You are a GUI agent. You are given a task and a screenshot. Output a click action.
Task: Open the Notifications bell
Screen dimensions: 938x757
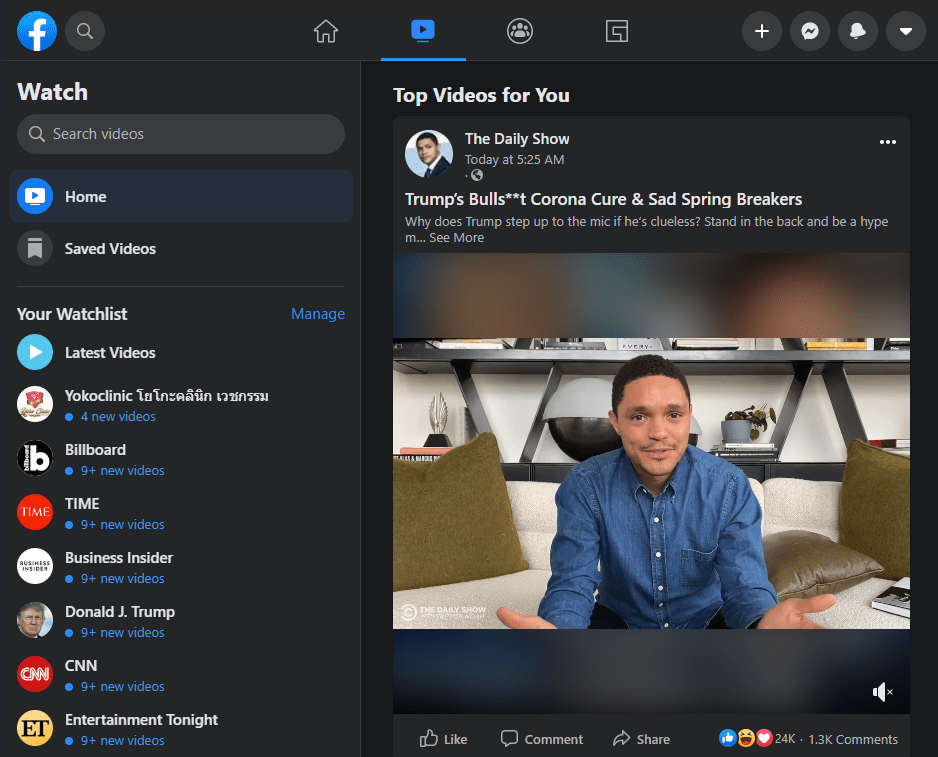pyautogui.click(x=858, y=31)
